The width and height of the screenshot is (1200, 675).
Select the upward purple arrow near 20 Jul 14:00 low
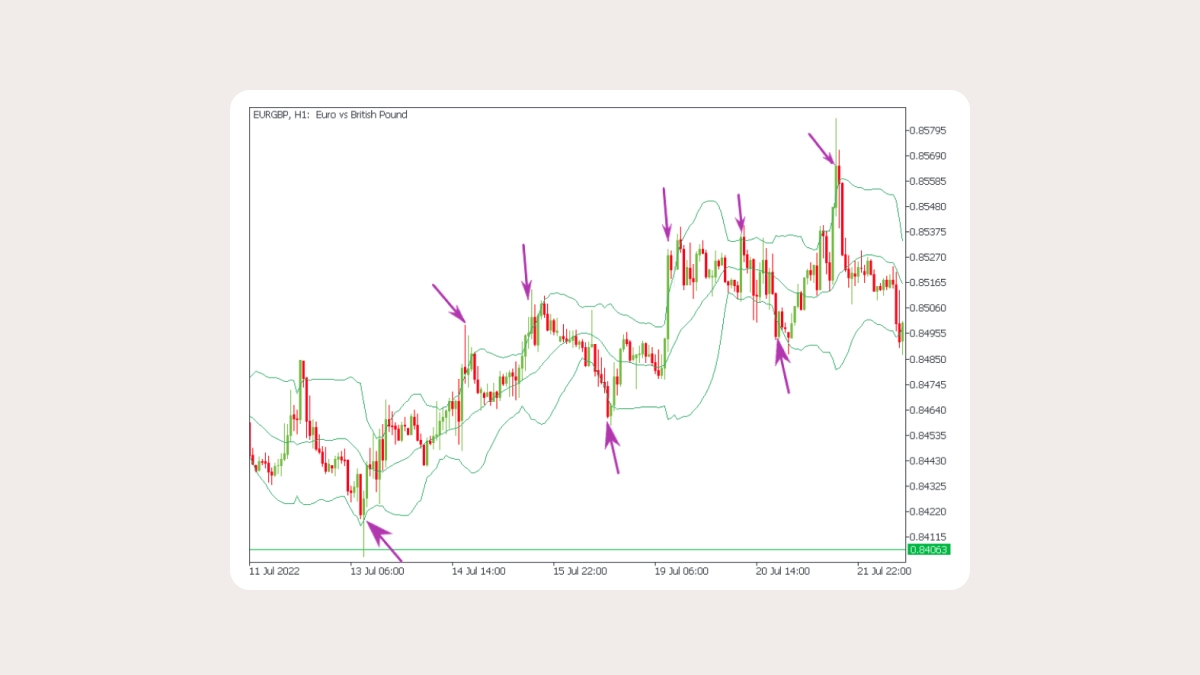[x=783, y=366]
